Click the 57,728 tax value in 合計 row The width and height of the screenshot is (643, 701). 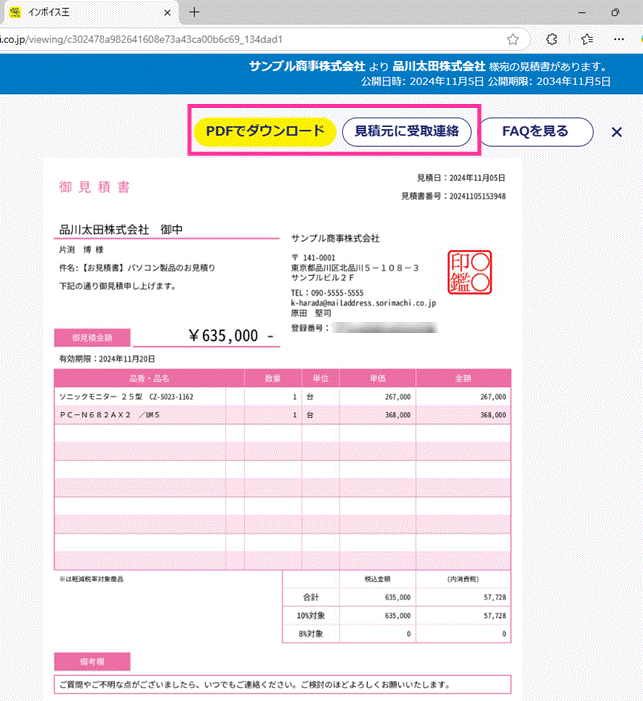[x=495, y=597]
